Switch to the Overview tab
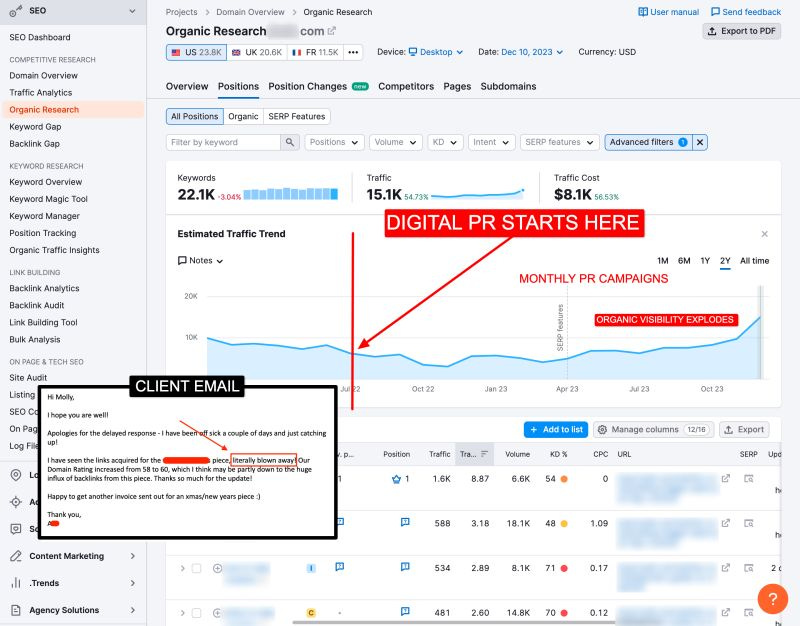Image resolution: width=800 pixels, height=626 pixels. (187, 86)
